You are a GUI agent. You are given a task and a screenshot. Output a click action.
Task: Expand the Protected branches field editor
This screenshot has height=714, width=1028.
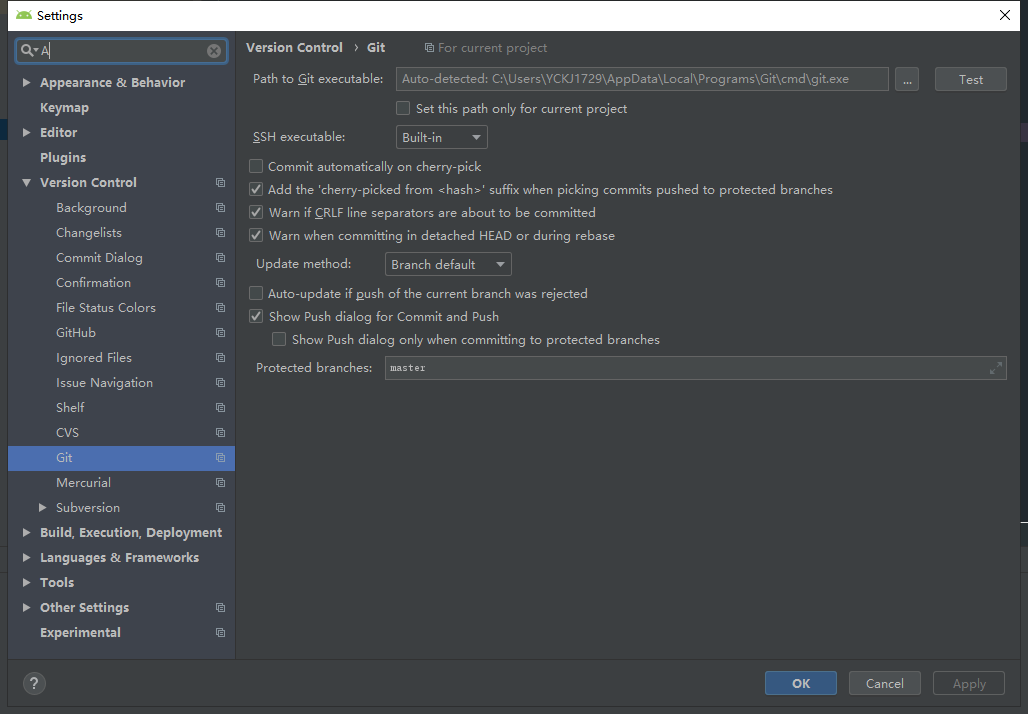[x=995, y=368]
